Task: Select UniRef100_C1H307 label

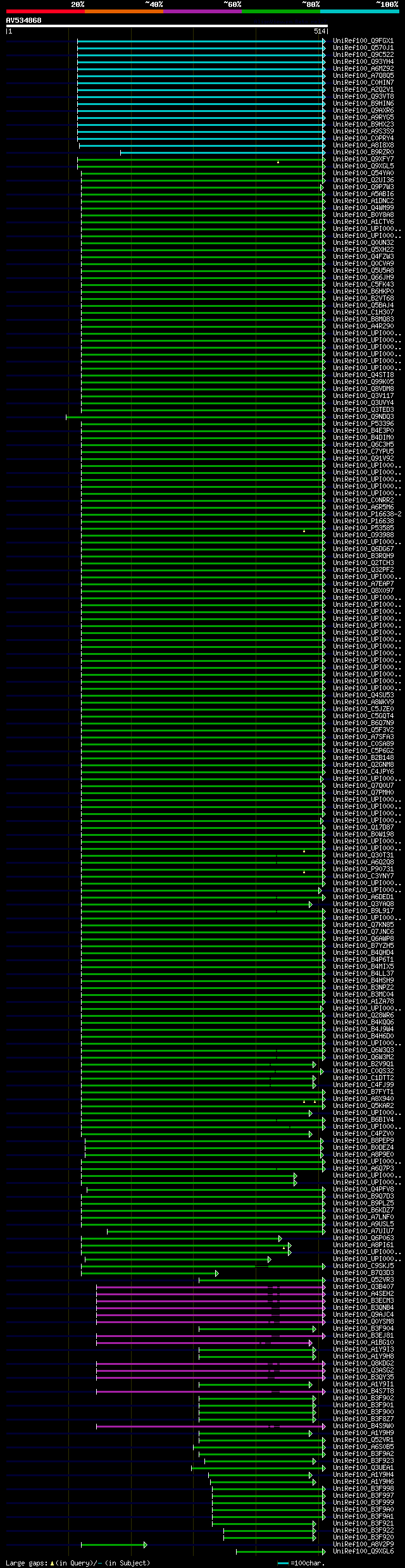Action: pyautogui.click(x=363, y=313)
